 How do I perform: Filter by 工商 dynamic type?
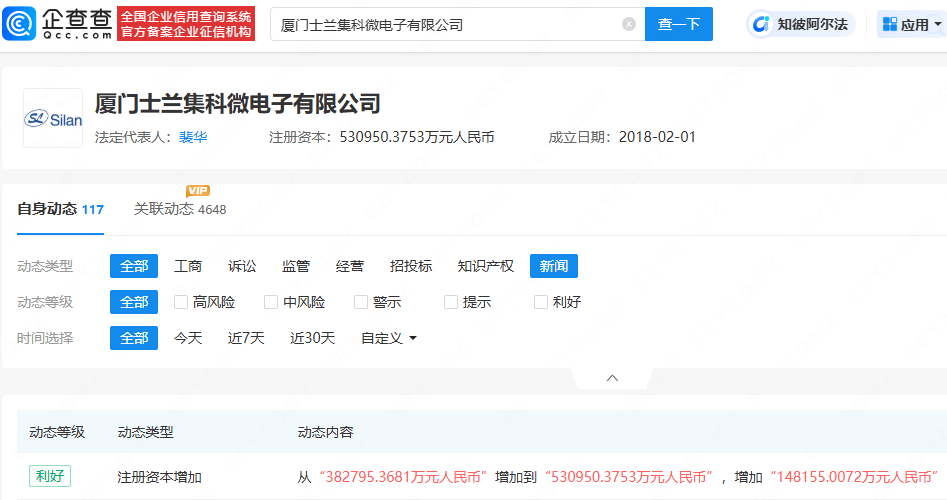(x=188, y=266)
